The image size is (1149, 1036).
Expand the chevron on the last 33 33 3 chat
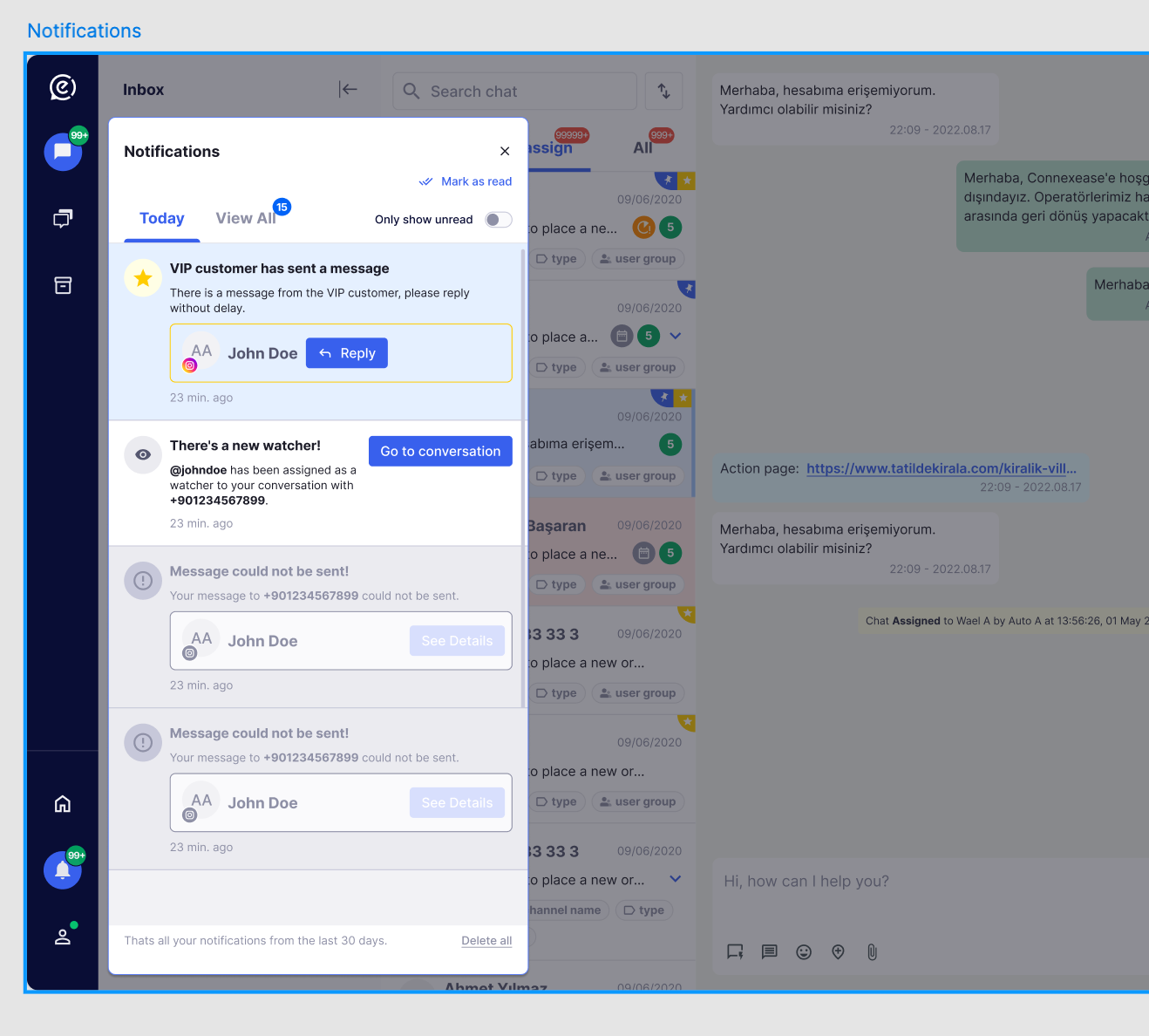tap(676, 879)
